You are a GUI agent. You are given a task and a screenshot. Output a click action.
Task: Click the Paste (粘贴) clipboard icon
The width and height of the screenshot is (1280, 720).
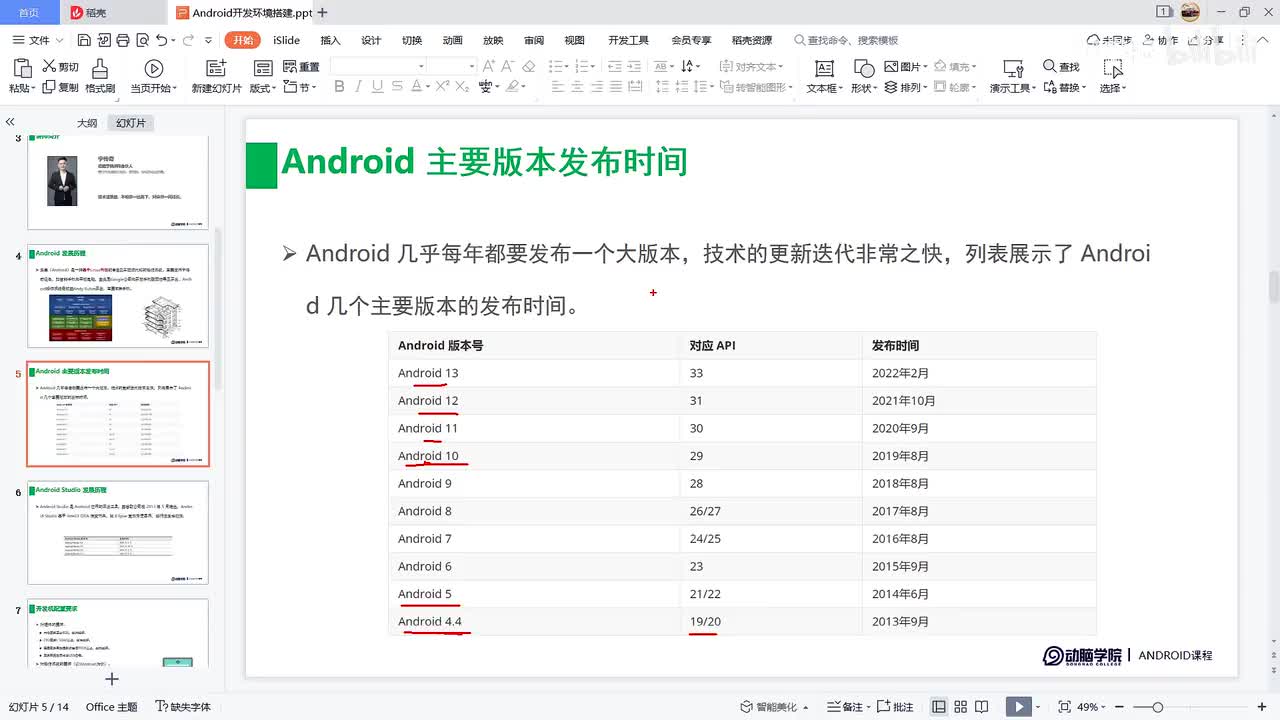click(x=22, y=68)
